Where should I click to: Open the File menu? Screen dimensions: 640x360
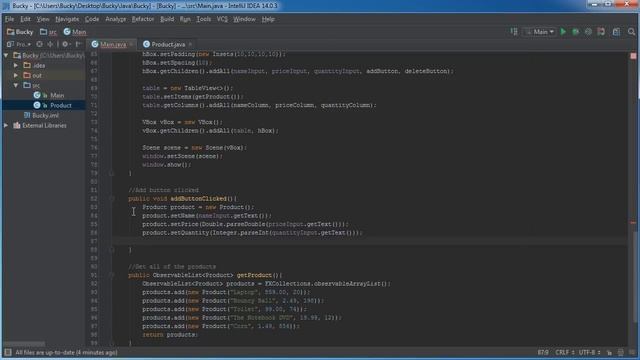click(x=9, y=19)
